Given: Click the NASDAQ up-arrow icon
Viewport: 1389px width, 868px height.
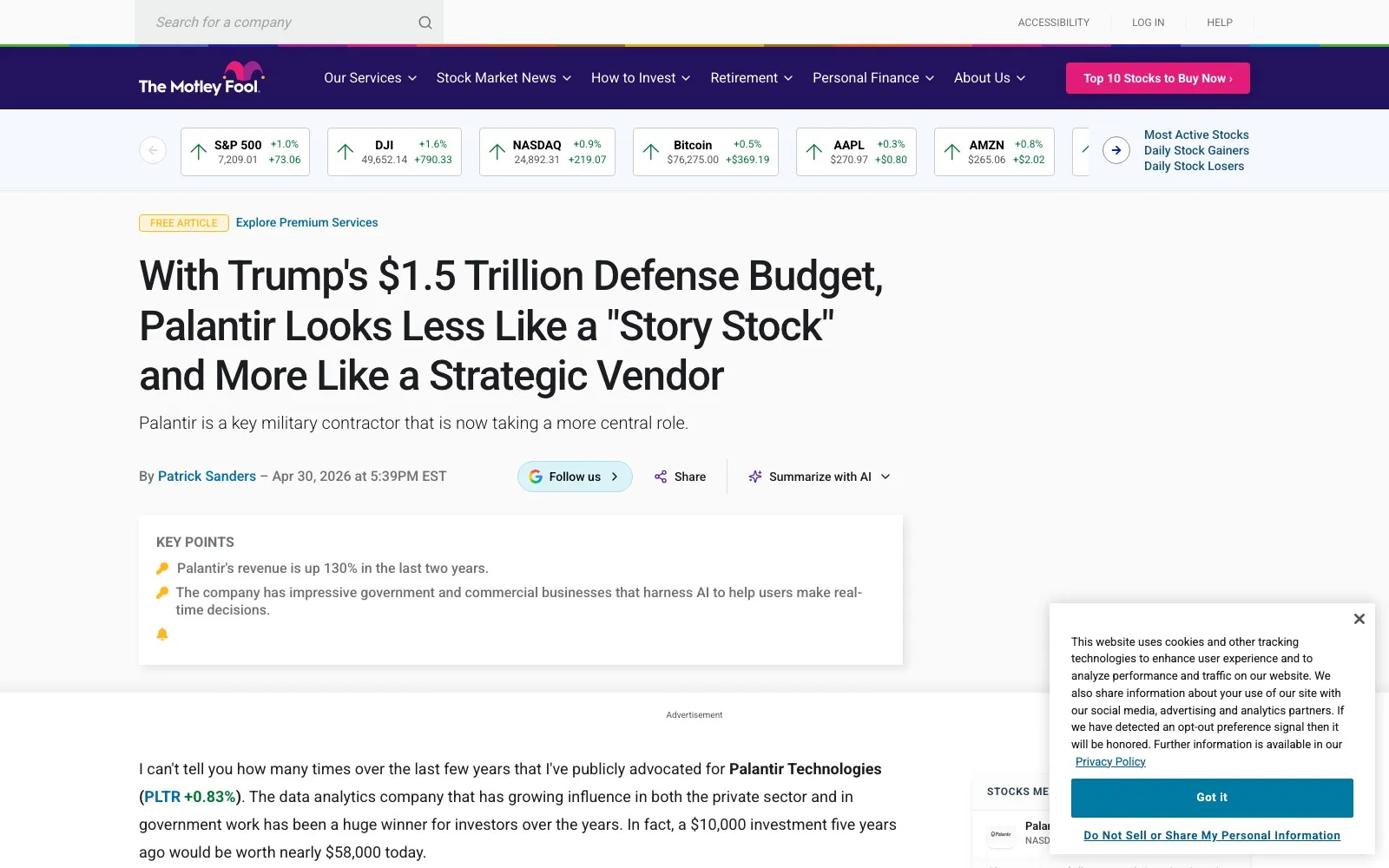Looking at the screenshot, I should pos(497,152).
